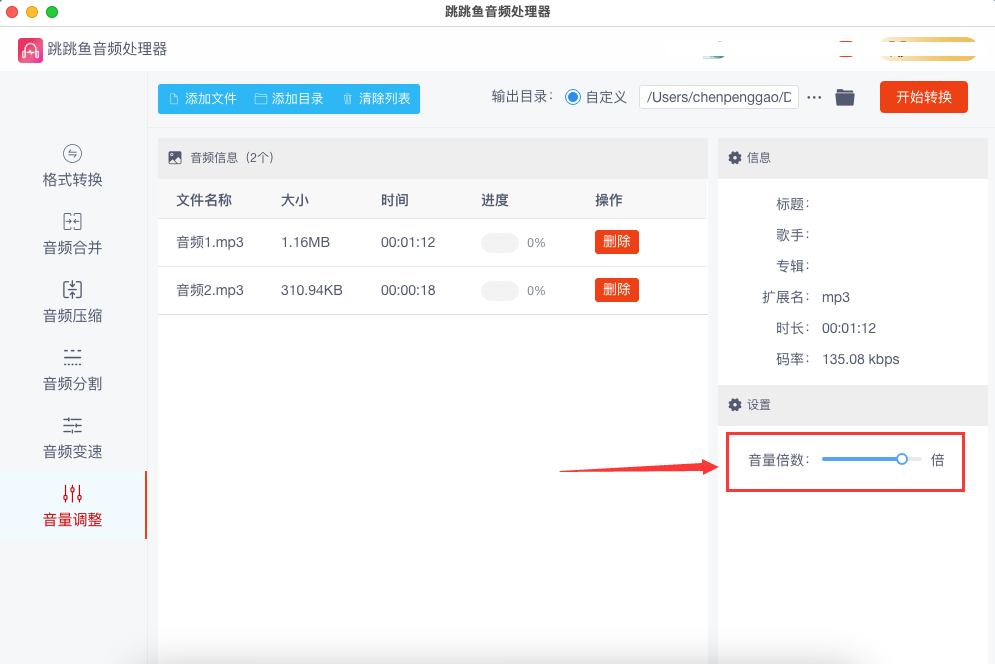This screenshot has width=995, height=664.
Task: Open output folder via folder icon
Action: (845, 97)
